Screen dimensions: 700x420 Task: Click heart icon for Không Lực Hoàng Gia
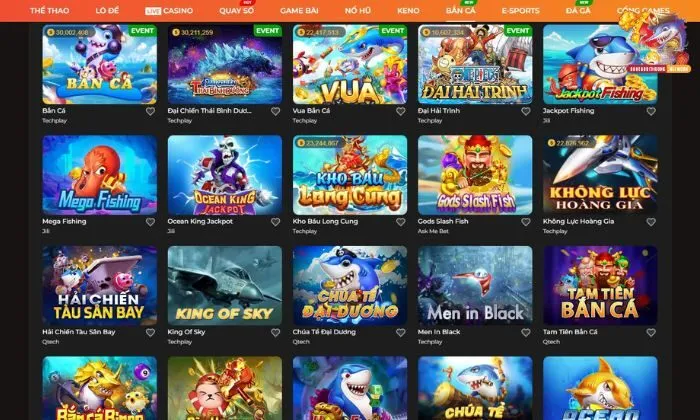pos(651,222)
